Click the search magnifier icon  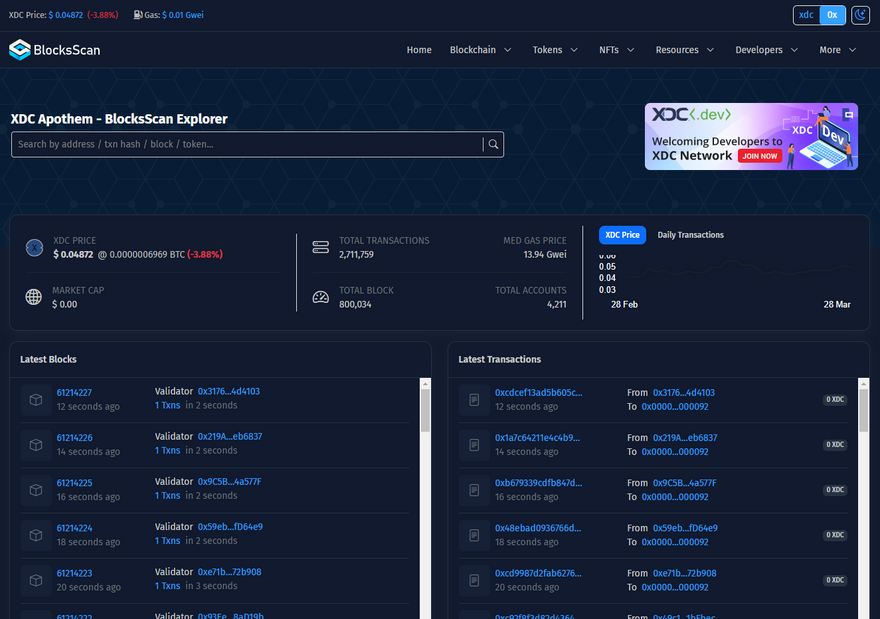(x=492, y=145)
